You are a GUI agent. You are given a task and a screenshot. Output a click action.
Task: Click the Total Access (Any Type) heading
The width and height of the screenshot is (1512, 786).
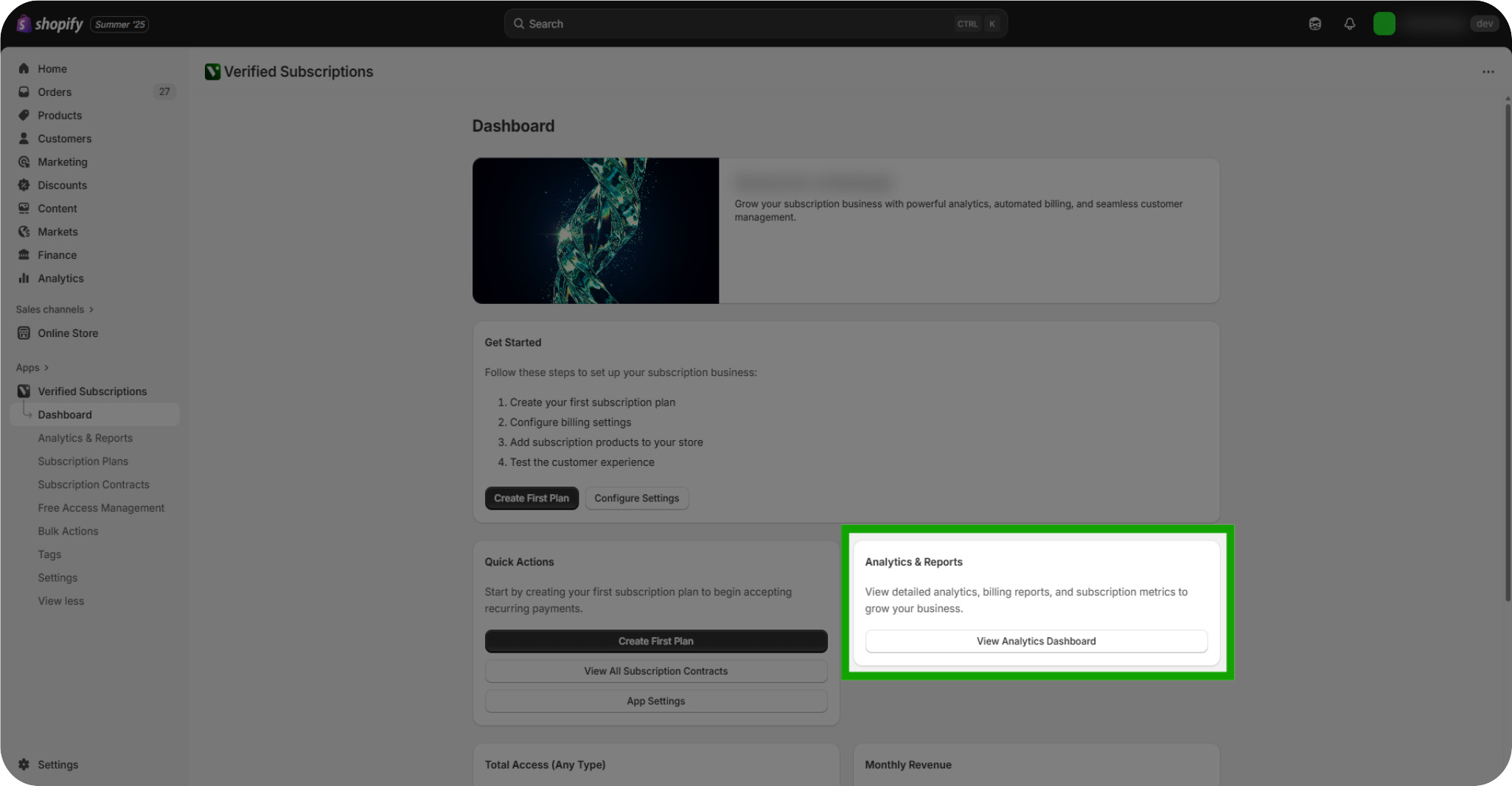point(545,765)
